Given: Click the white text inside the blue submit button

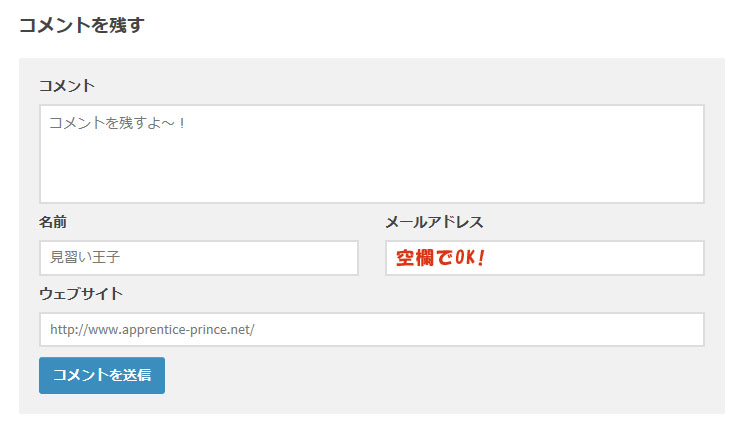Looking at the screenshot, I should point(102,375).
